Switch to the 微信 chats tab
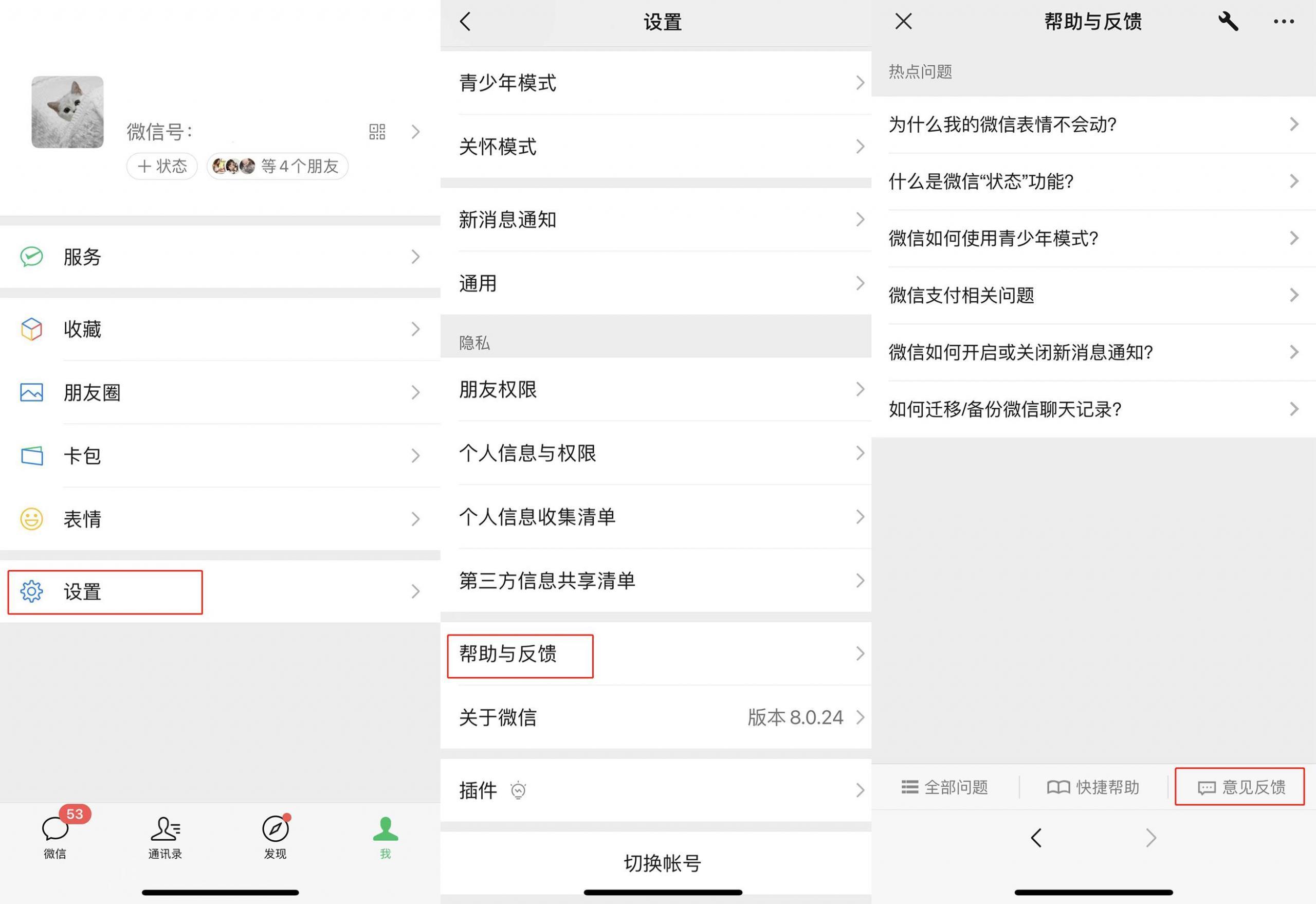This screenshot has width=1316, height=904. pyautogui.click(x=55, y=838)
